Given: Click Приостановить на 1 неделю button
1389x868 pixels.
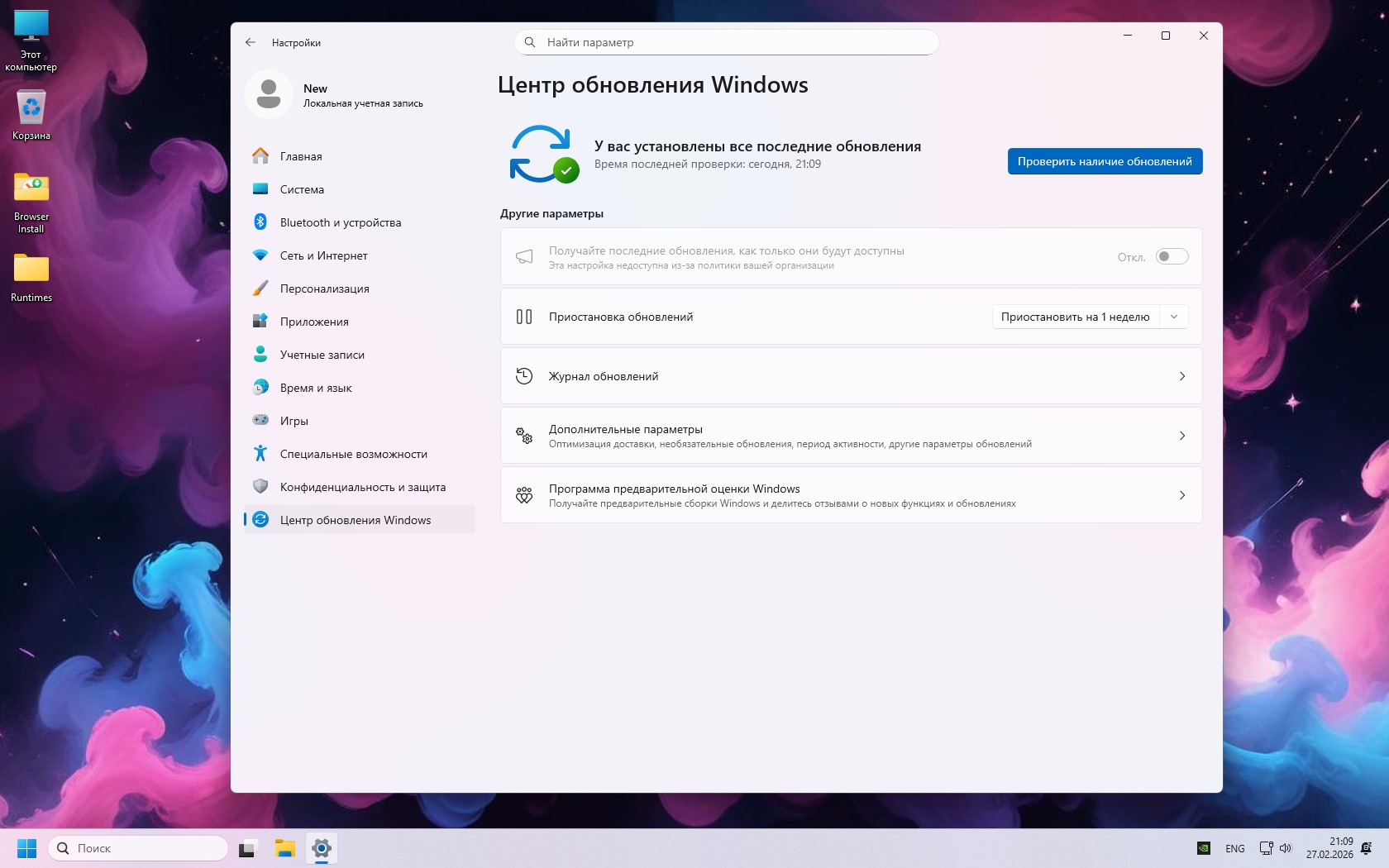Looking at the screenshot, I should [1075, 317].
